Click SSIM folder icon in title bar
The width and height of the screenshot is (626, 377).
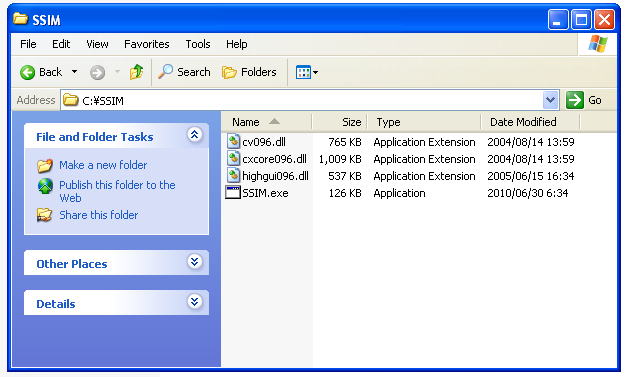coord(20,19)
